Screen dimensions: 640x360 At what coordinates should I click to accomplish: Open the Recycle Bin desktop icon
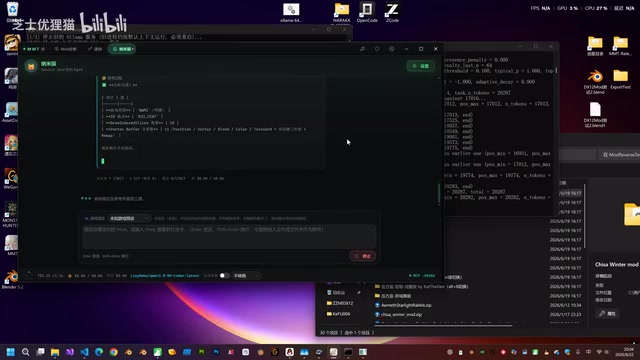(12, 9)
